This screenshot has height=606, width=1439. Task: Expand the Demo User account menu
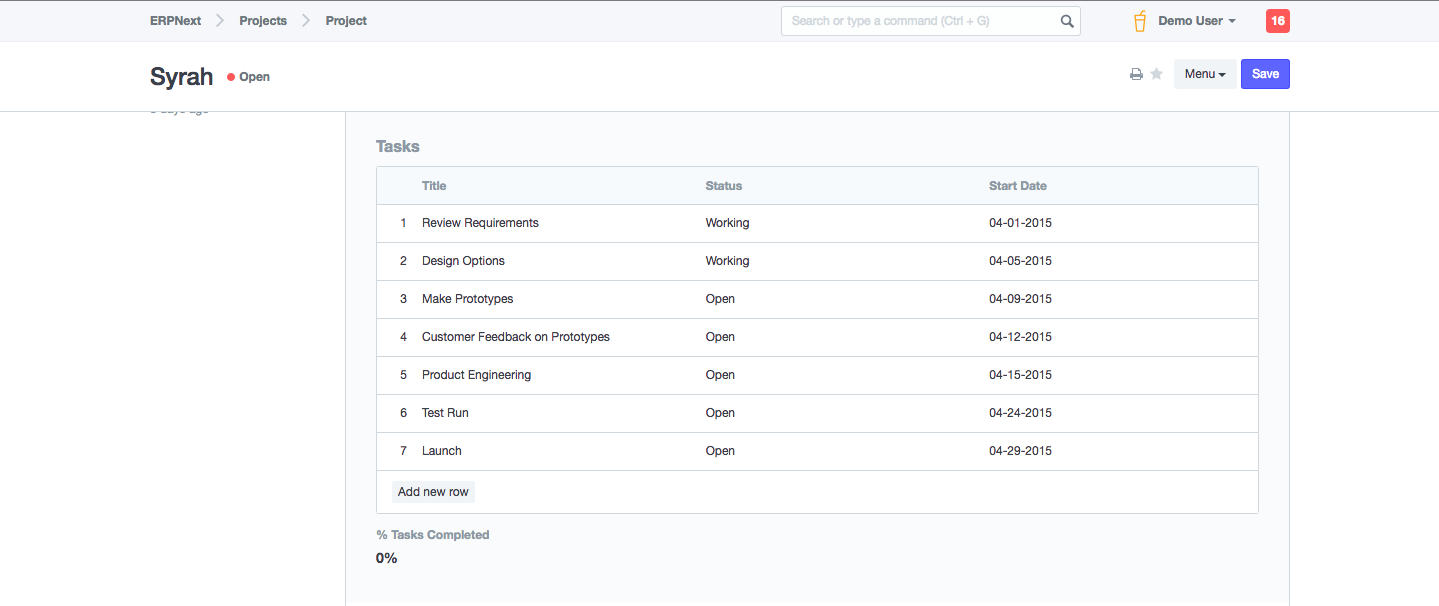coord(1196,21)
